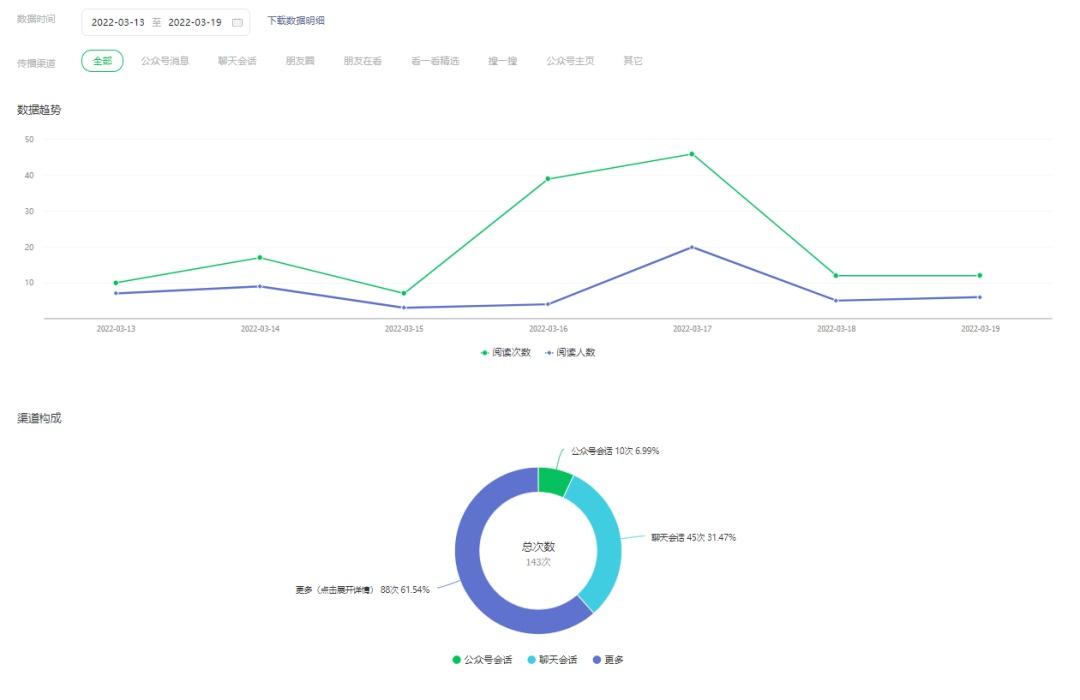The height and width of the screenshot is (700, 1080).
Task: Download data details via 下载数据明细 link
Action: click(295, 21)
